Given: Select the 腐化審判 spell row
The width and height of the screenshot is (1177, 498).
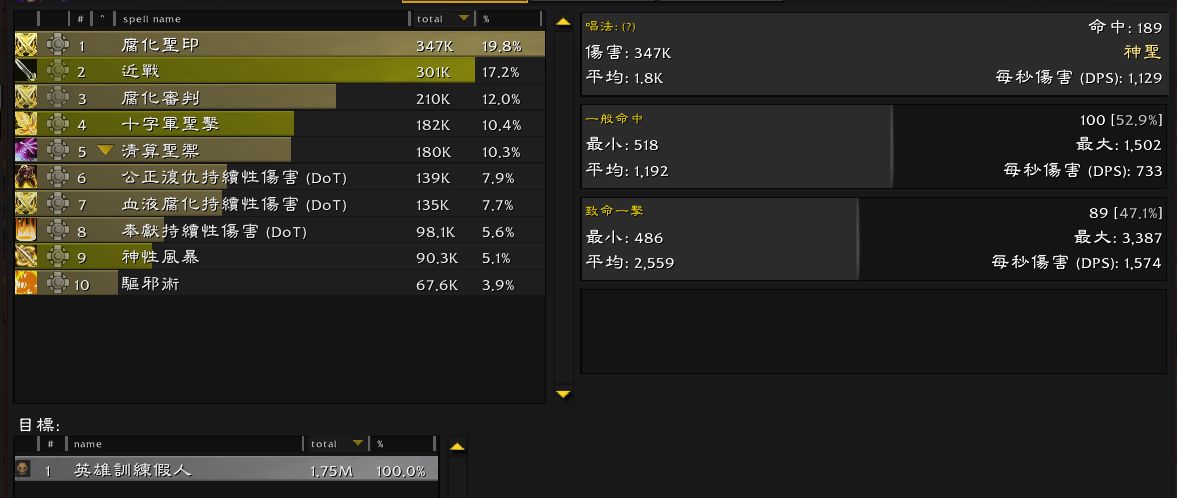Looking at the screenshot, I should 280,98.
